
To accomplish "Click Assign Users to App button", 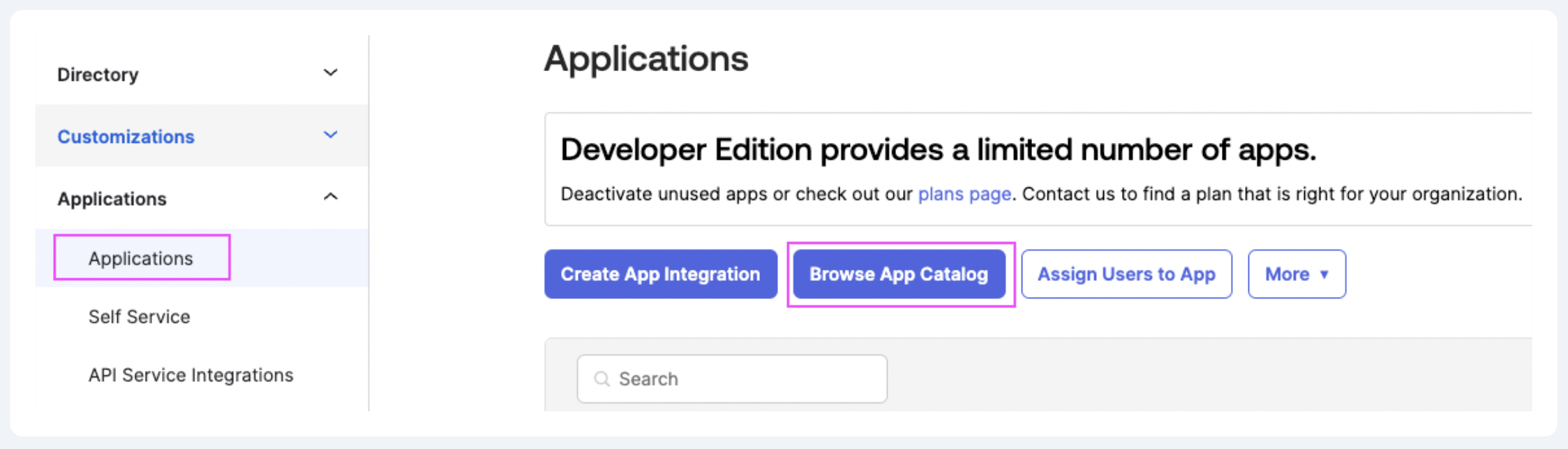I will pos(1126,274).
